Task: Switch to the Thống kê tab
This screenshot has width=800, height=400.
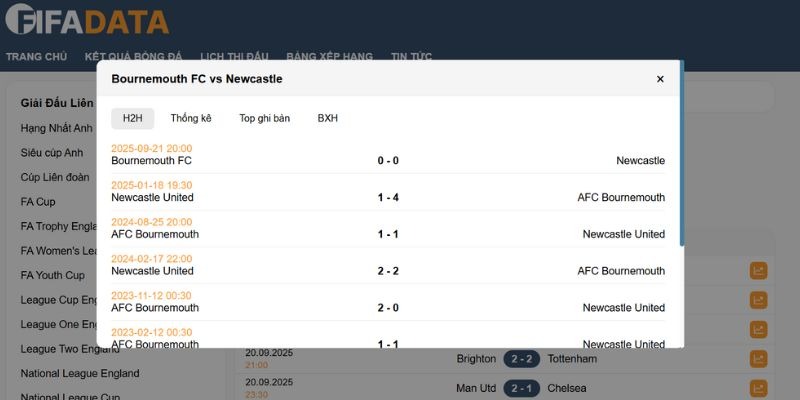Action: 191,118
